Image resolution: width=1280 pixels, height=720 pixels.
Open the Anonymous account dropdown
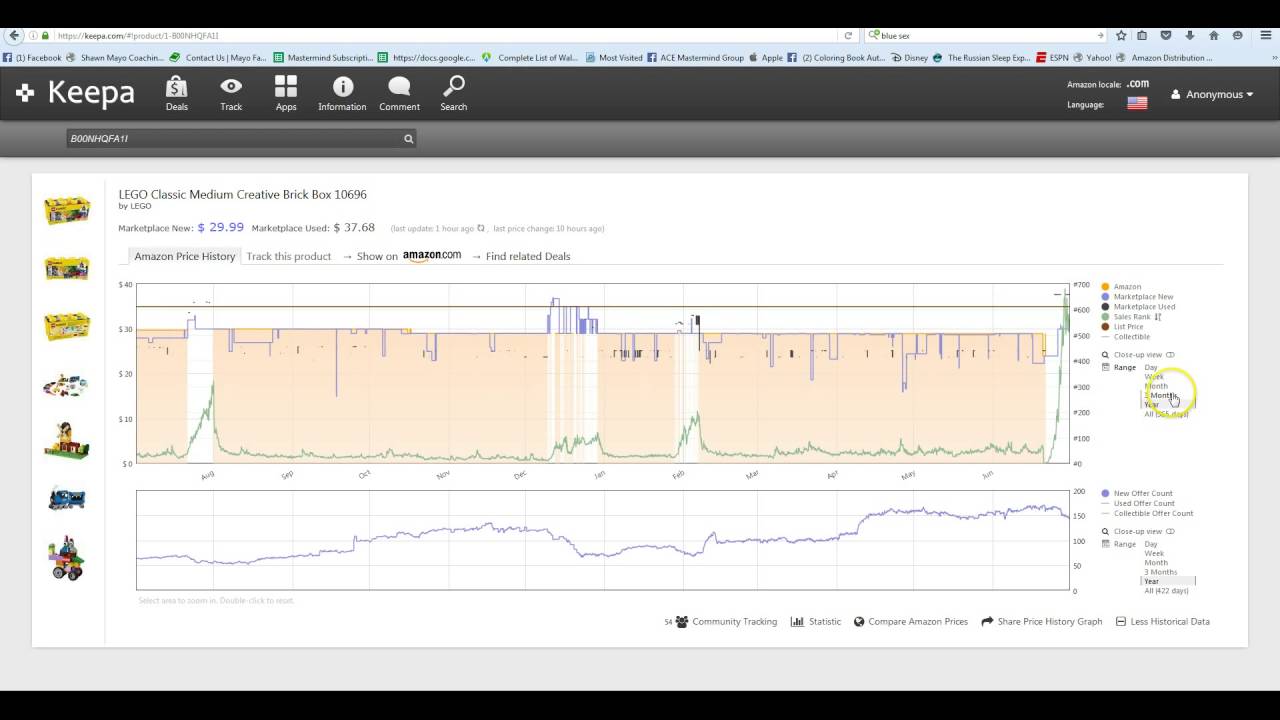1212,94
